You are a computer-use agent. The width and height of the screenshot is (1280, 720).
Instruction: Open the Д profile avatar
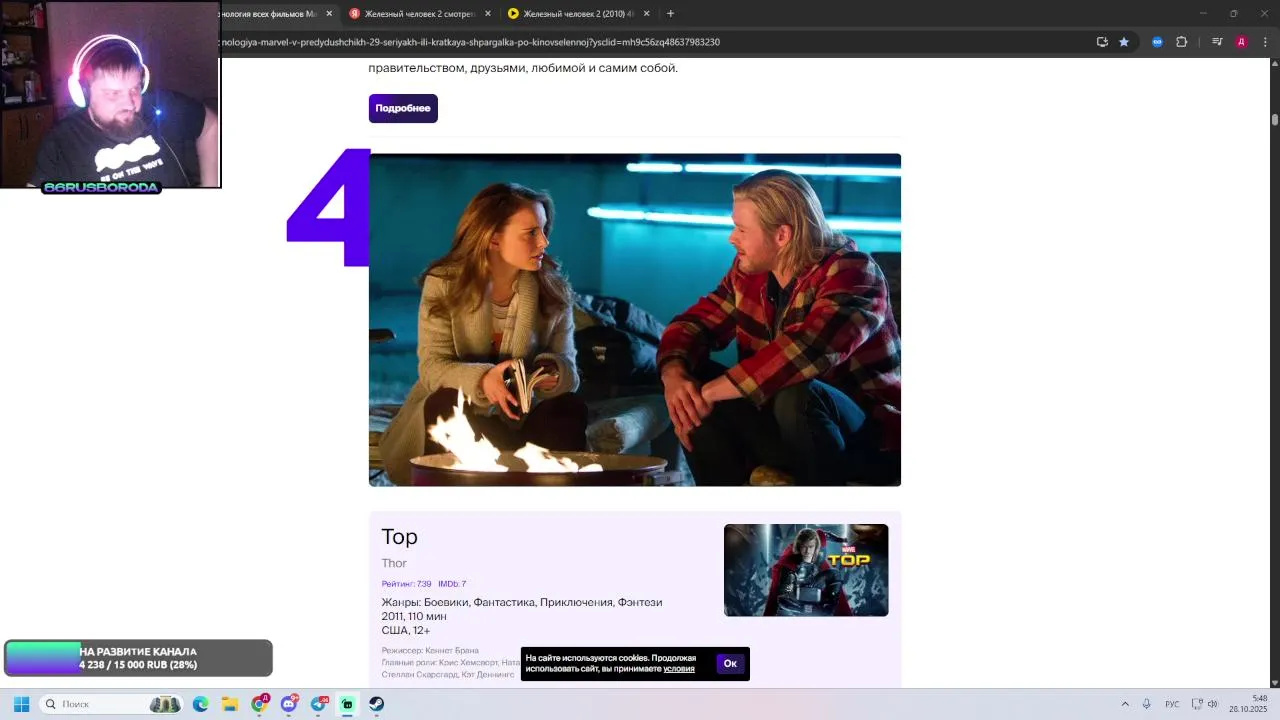pos(1241,42)
